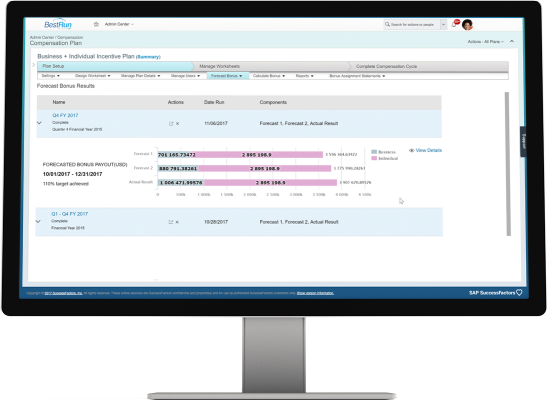
Task: Switch to Manage Worksheets step
Action: pyautogui.click(x=219, y=66)
